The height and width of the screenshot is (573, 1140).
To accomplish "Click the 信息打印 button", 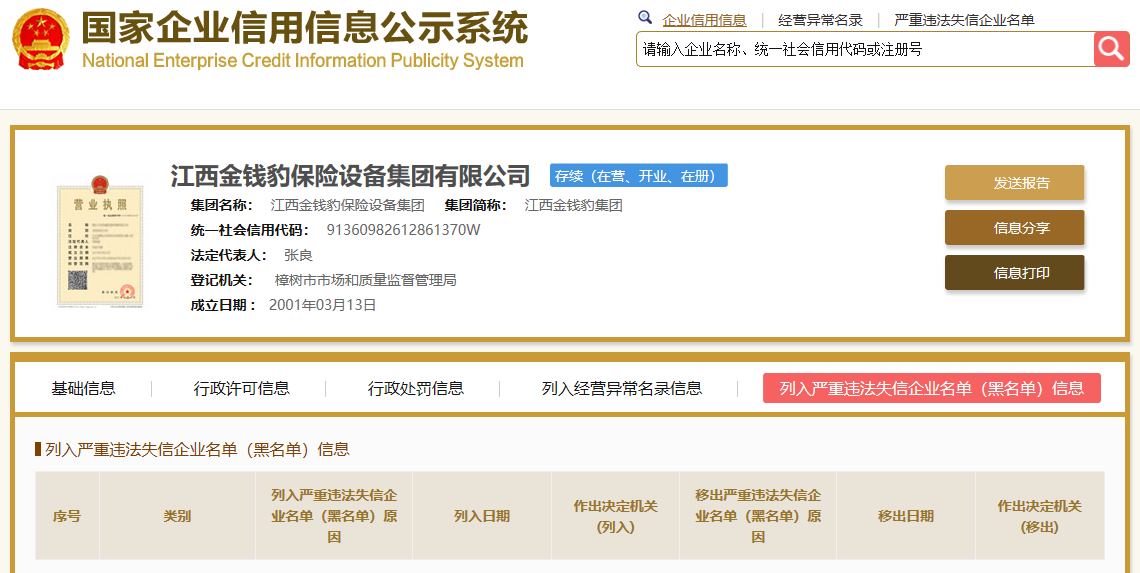I will coord(1014,273).
